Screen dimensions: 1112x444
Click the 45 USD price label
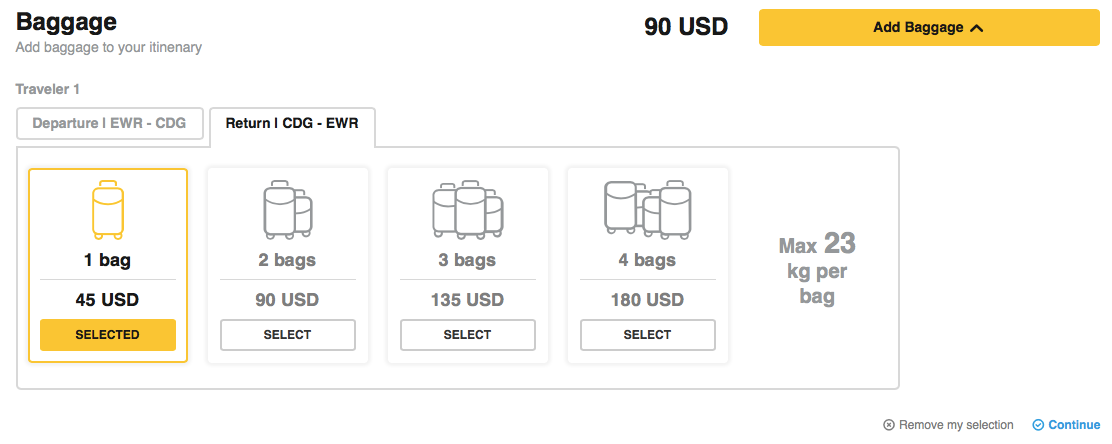pyautogui.click(x=108, y=300)
